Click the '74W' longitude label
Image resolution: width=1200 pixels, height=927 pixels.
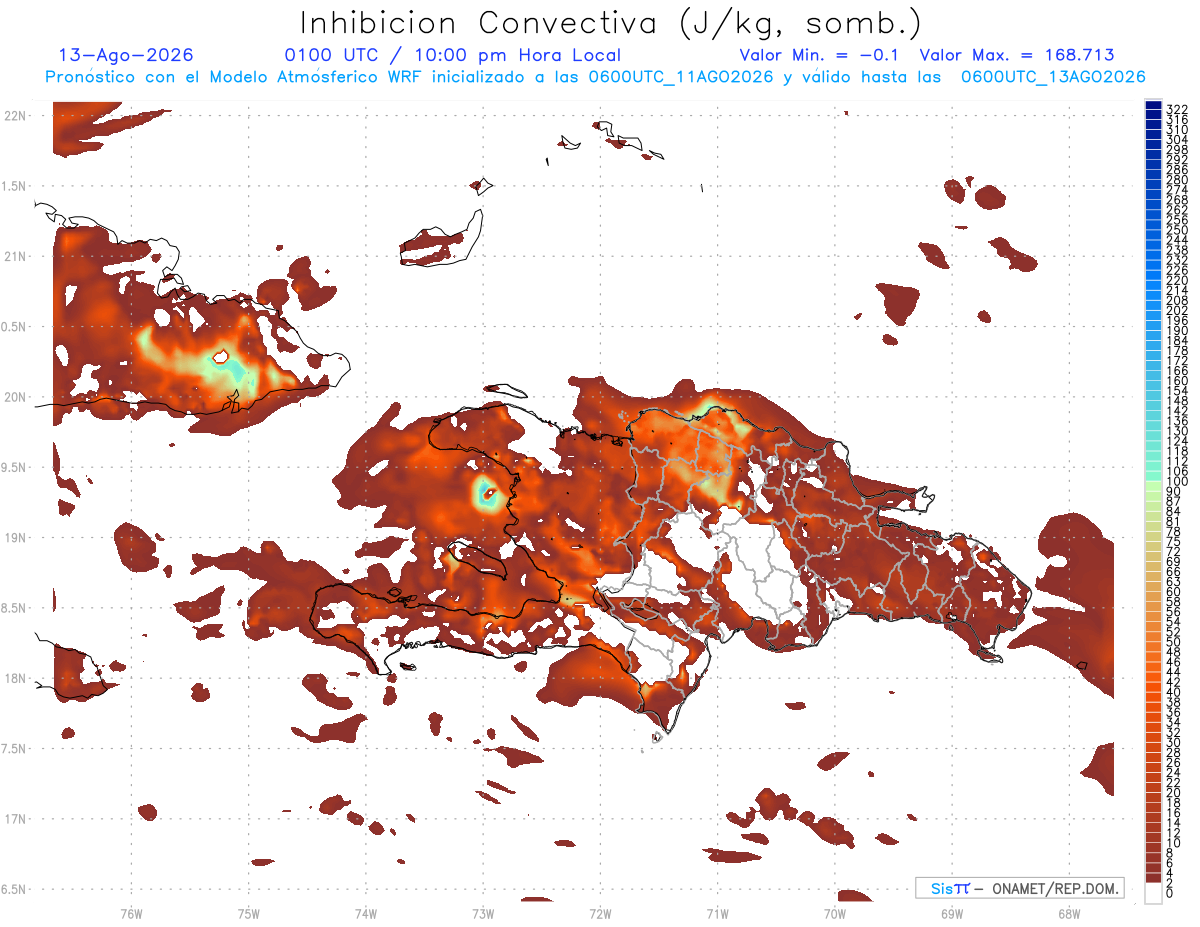(365, 913)
